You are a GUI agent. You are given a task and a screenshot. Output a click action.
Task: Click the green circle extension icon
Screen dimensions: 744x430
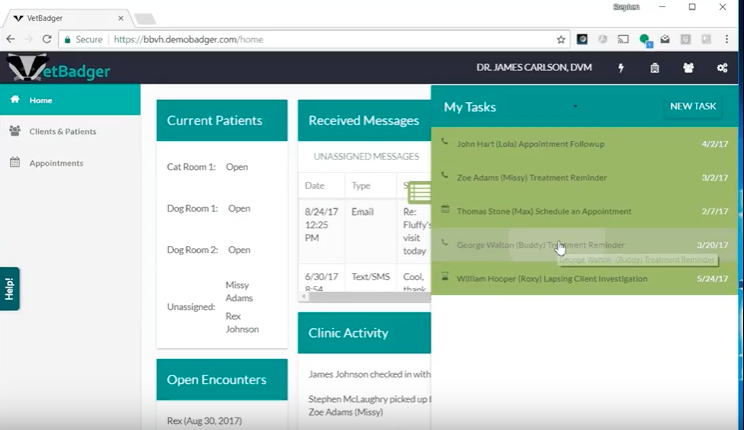[x=645, y=40]
